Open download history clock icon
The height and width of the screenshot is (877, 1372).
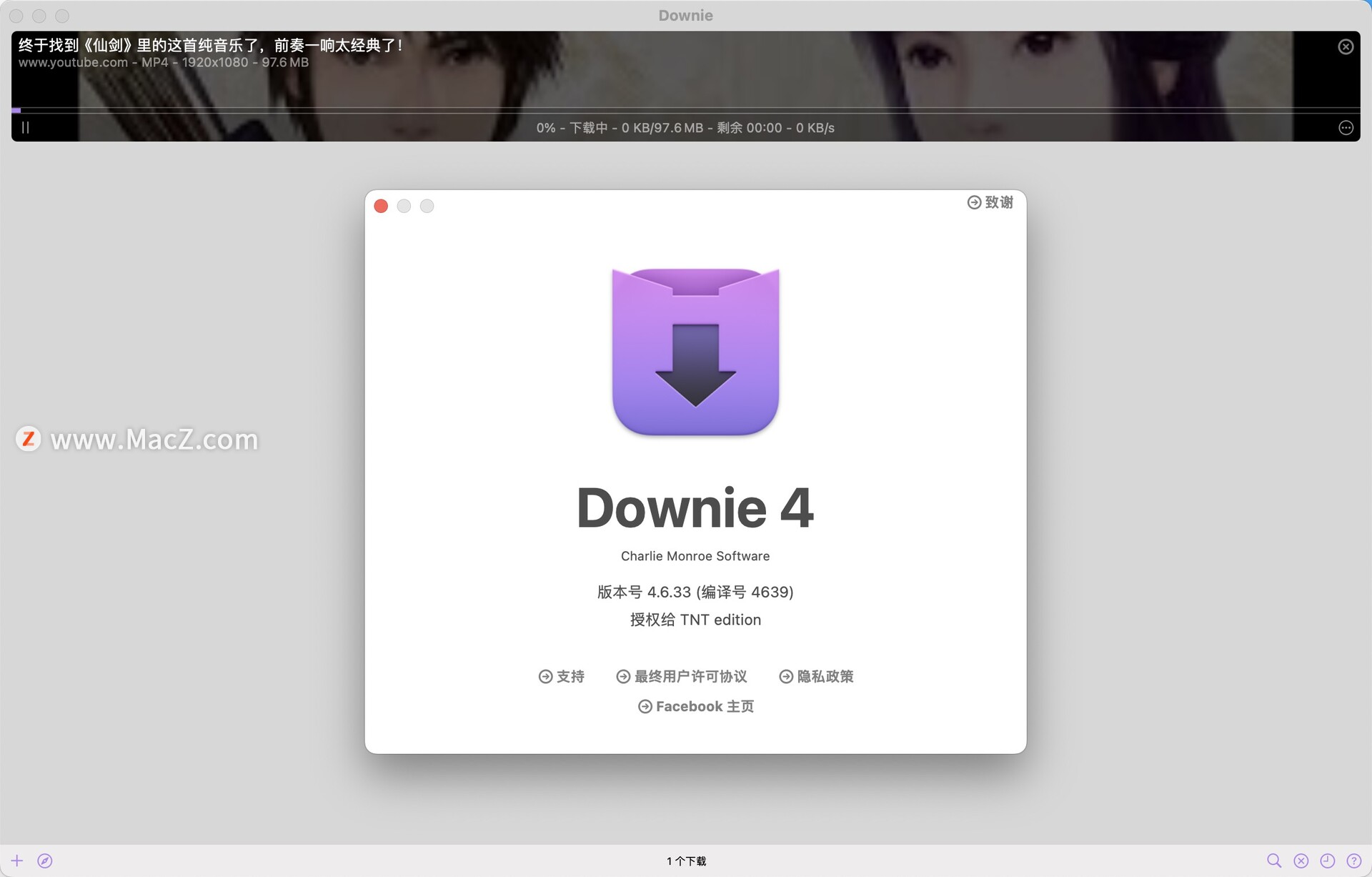point(1328,861)
